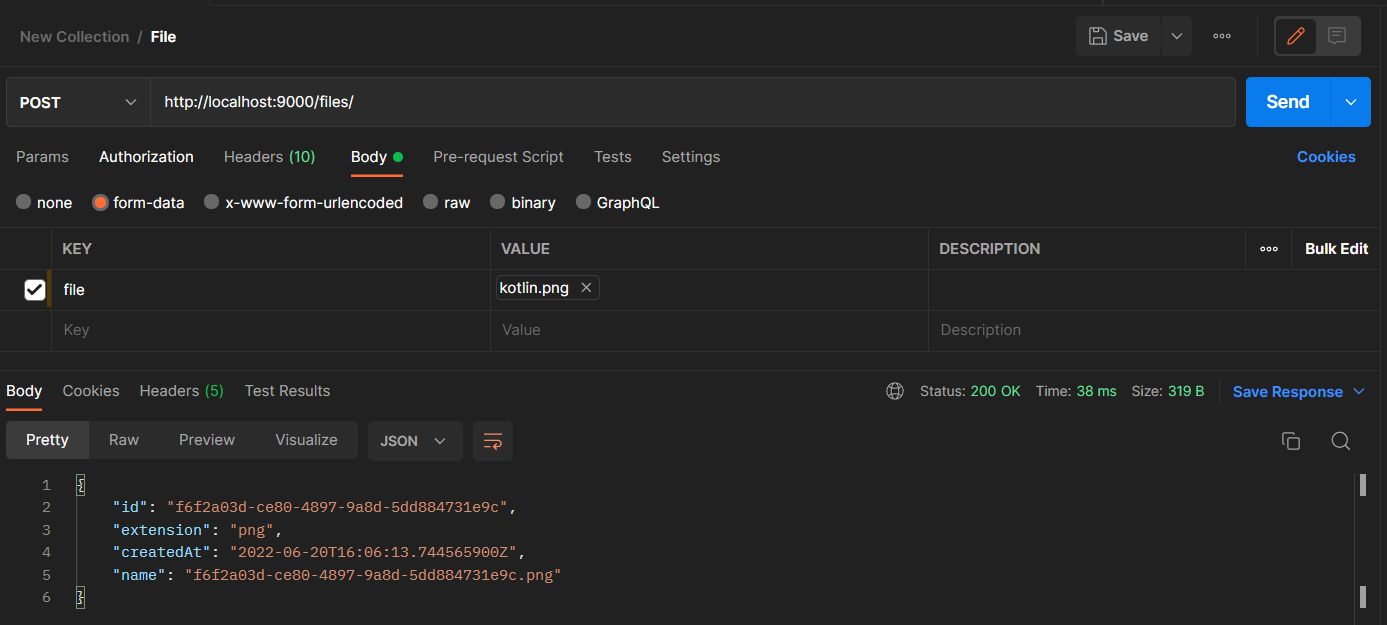Open the response Headers (5) tab
Screen dimensions: 1387x625
(181, 391)
